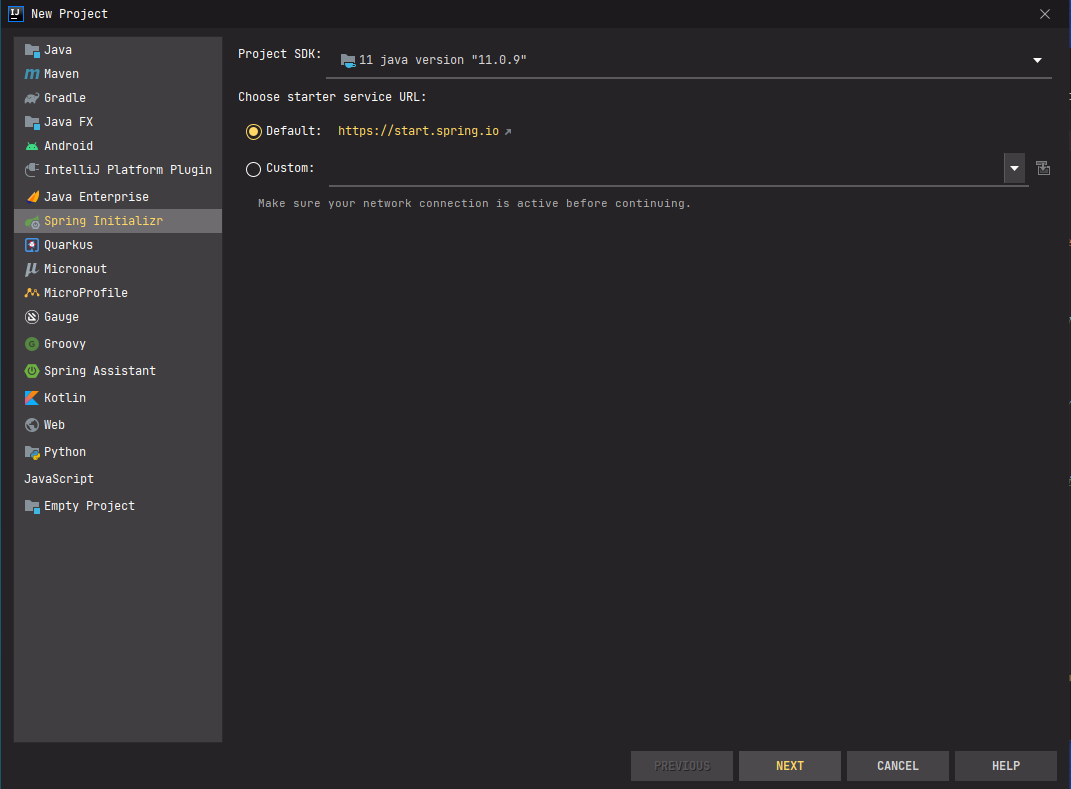
Task: Click the Groovy green circle icon
Action: point(32,344)
